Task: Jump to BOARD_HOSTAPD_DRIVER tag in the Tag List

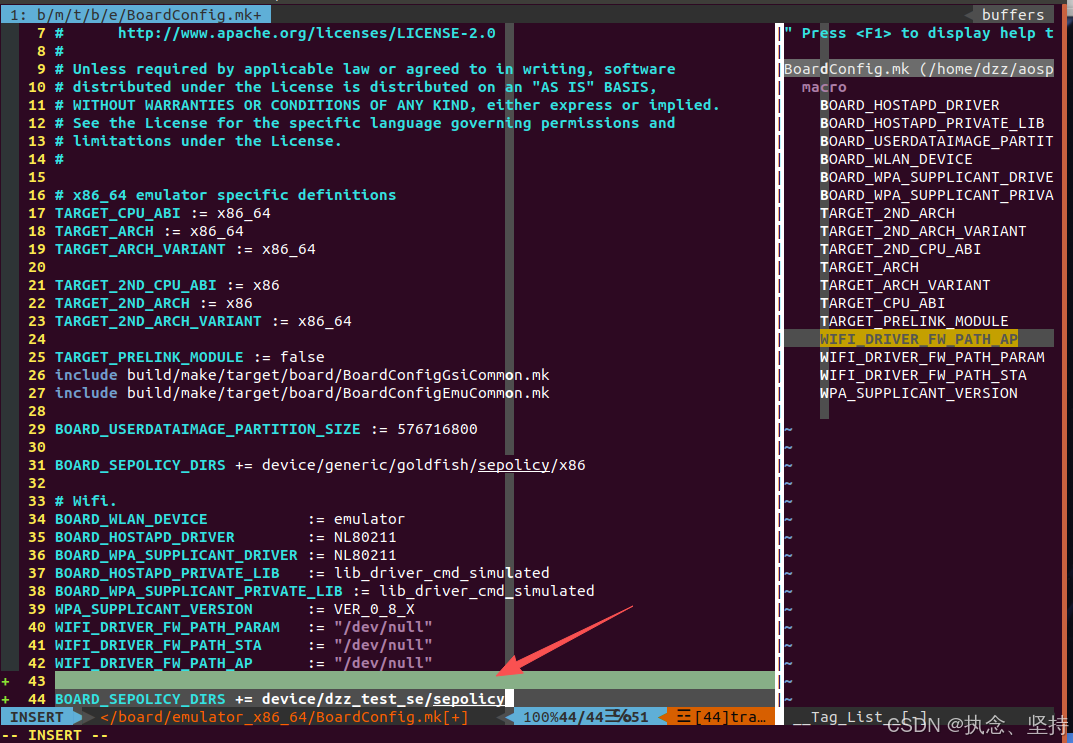Action: (x=909, y=105)
